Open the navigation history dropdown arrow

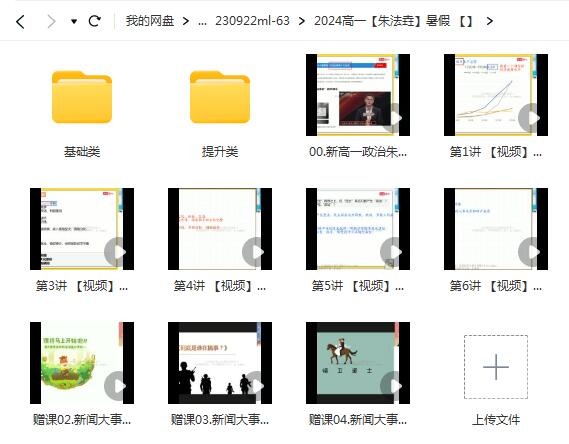pyautogui.click(x=74, y=21)
